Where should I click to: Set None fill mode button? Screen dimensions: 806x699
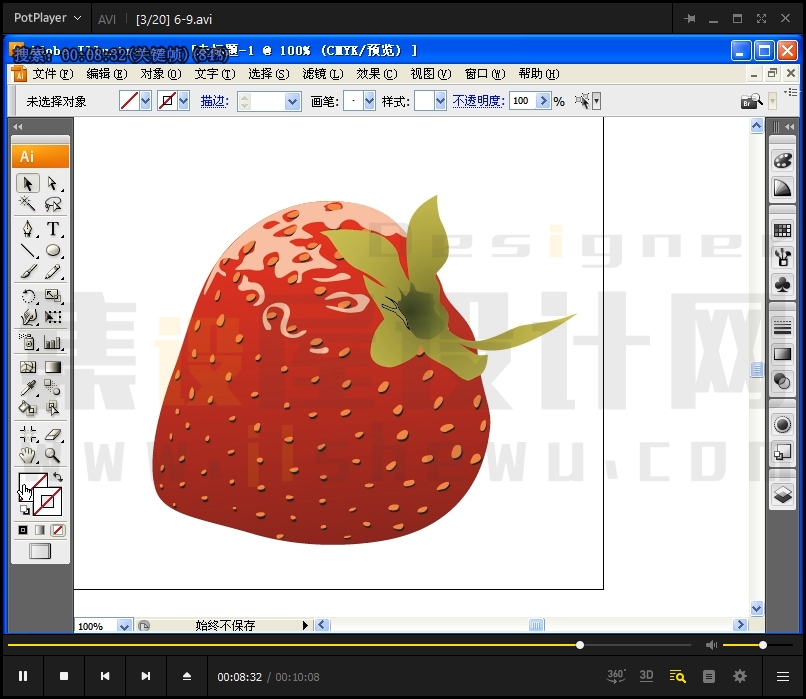coord(58,530)
